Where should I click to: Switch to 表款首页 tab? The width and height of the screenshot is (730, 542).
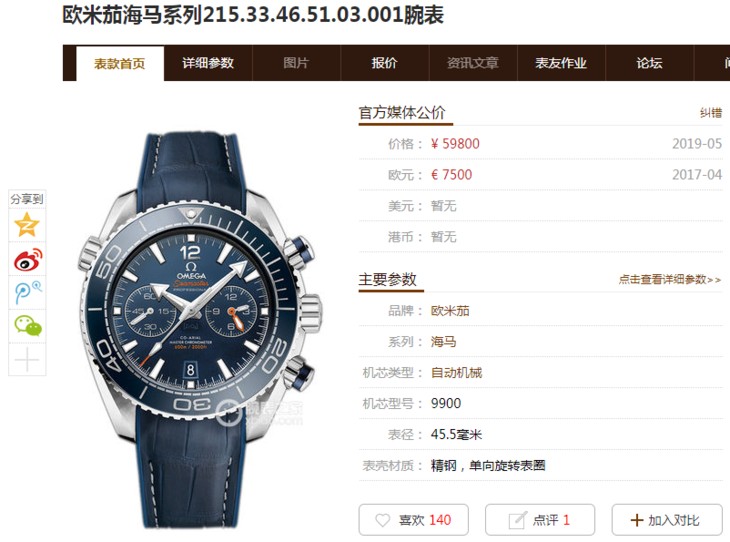120,63
